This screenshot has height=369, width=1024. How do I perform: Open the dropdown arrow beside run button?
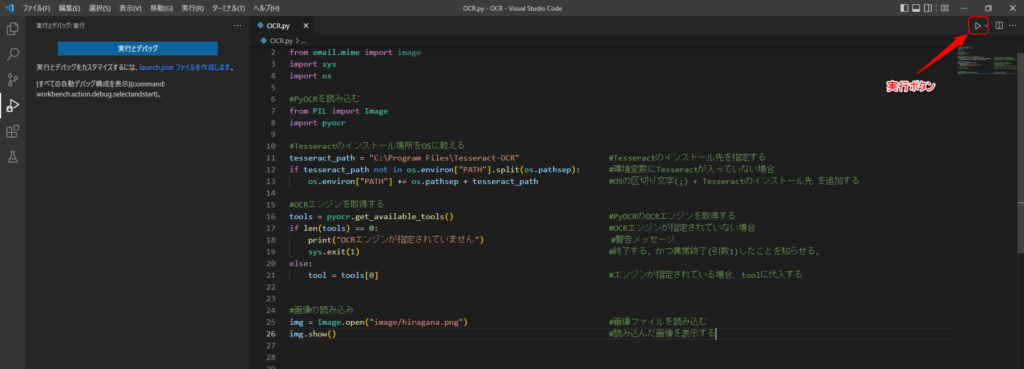986,25
